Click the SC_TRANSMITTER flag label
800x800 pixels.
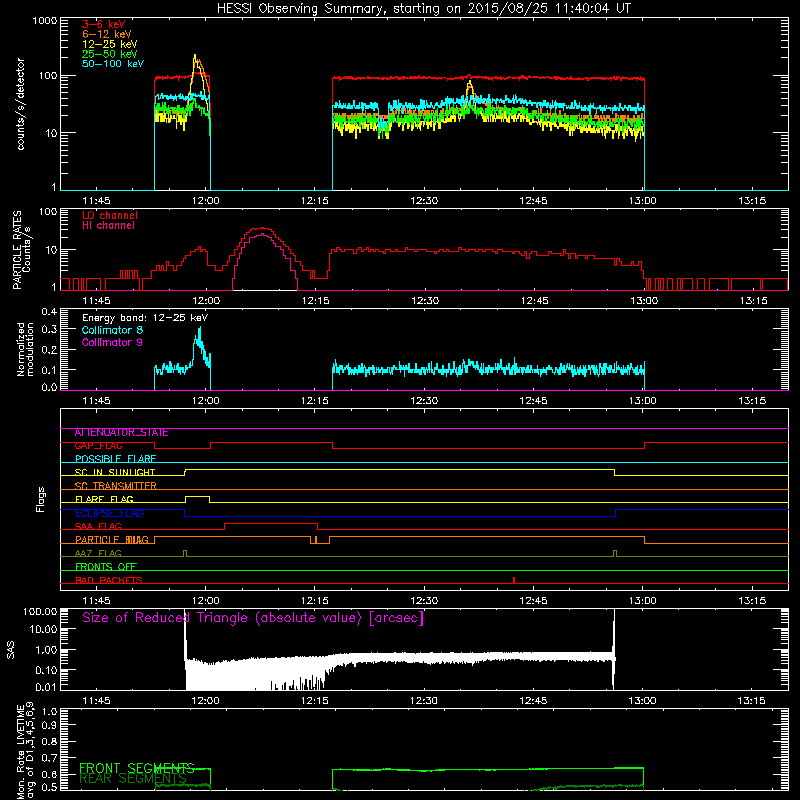pyautogui.click(x=115, y=486)
